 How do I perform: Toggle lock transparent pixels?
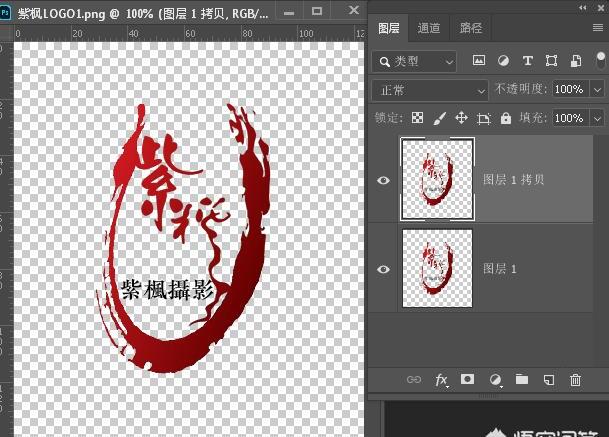point(418,118)
